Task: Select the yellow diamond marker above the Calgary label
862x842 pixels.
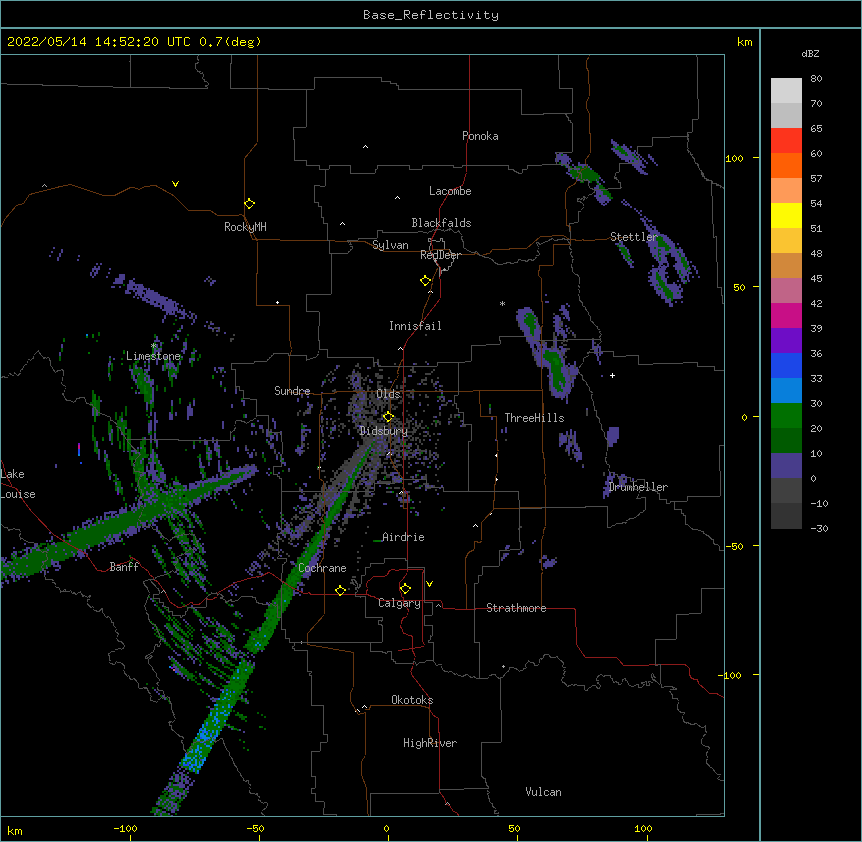Action: pos(405,589)
